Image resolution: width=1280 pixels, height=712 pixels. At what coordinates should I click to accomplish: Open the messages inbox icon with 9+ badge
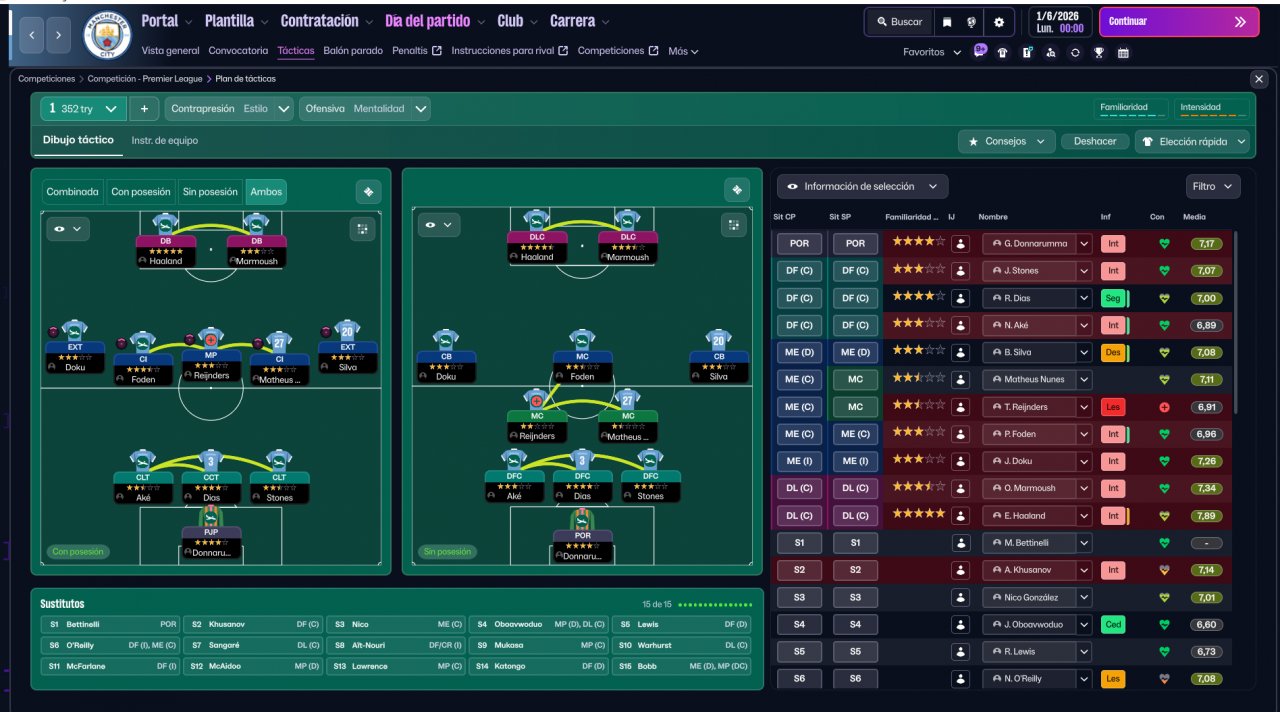tap(980, 52)
